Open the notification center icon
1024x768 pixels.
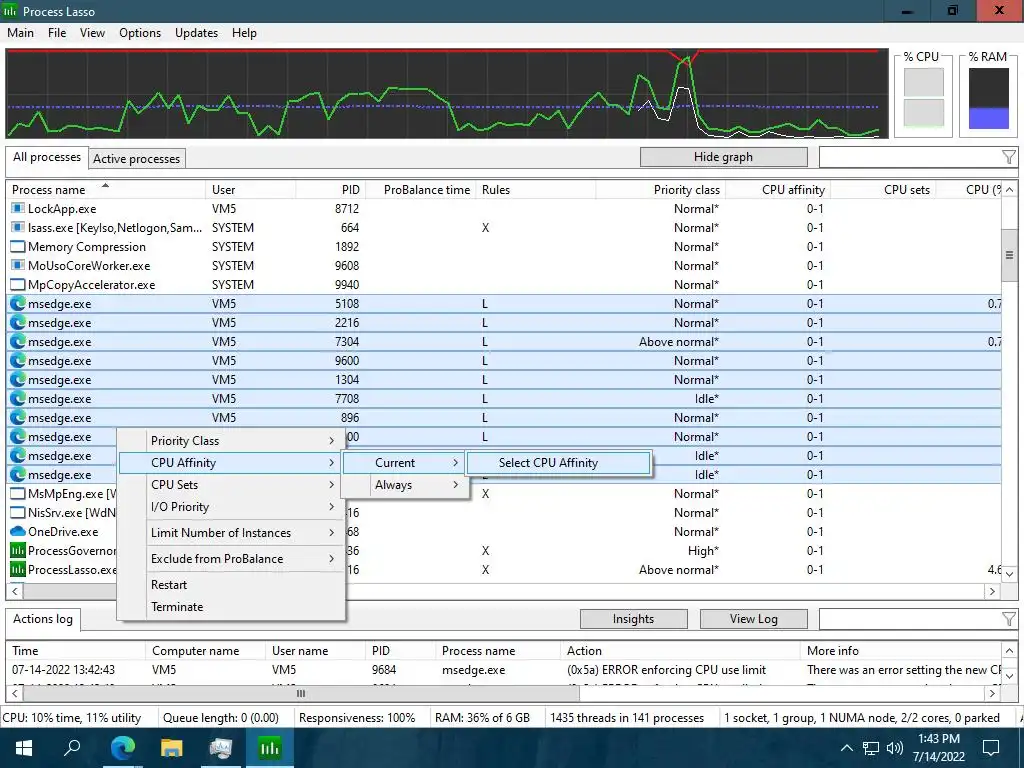[x=991, y=748]
